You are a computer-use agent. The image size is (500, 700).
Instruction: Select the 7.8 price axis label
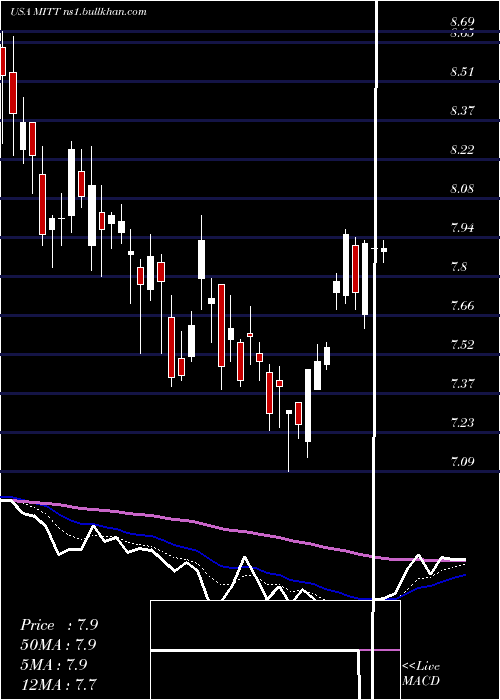click(459, 267)
